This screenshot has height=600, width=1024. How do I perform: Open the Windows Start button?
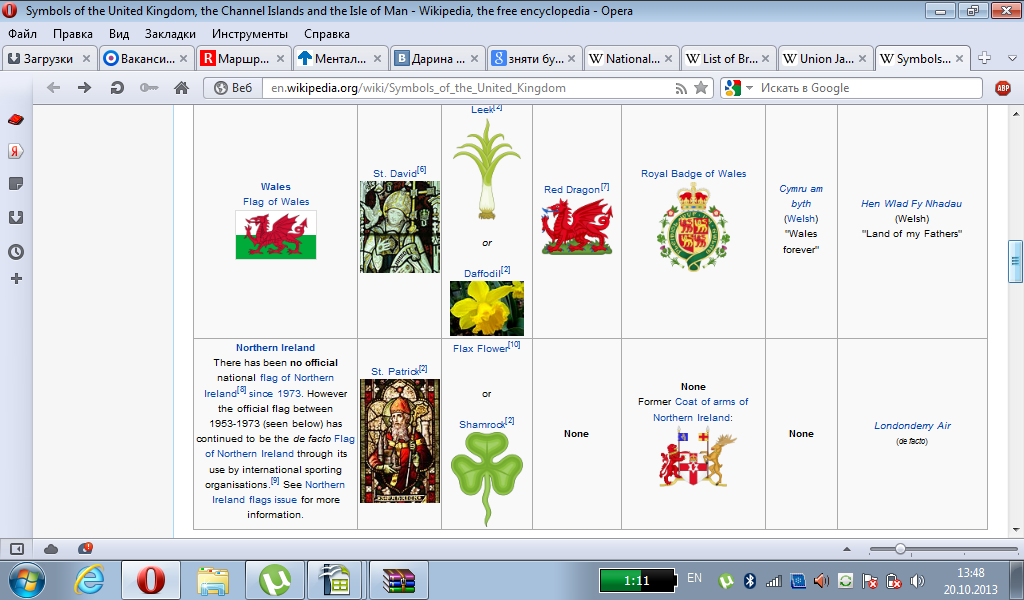(x=27, y=580)
